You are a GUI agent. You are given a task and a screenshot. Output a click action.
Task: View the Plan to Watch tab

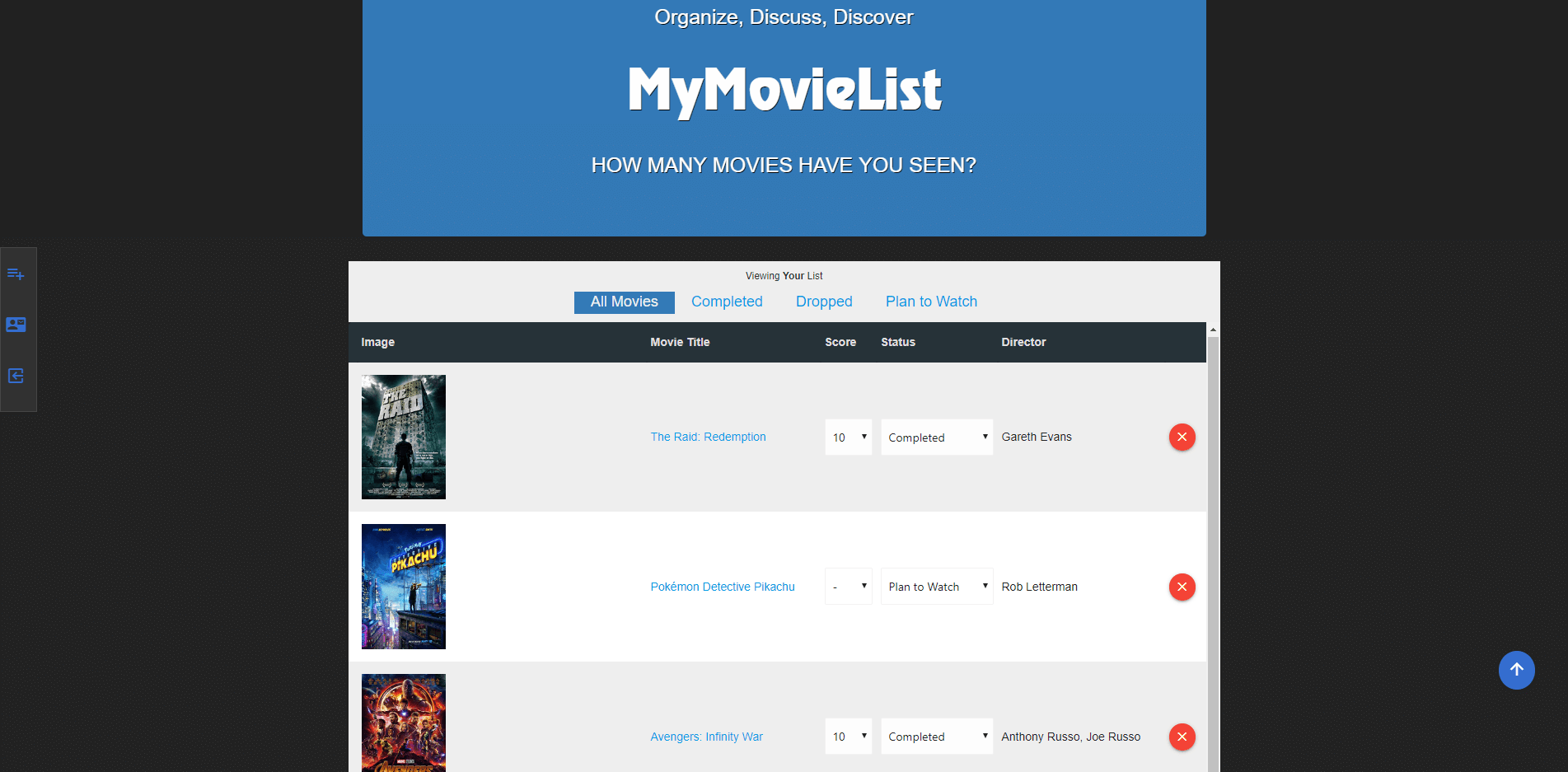930,302
